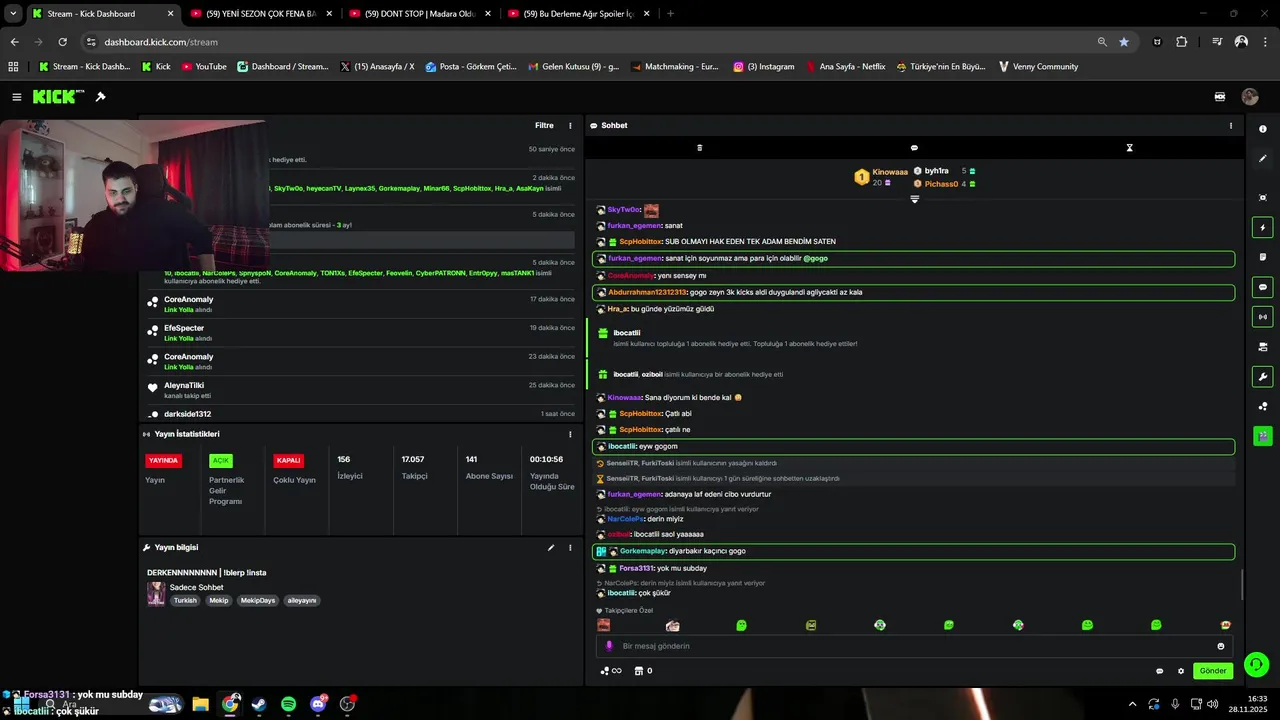Open Filtre in activity feed
The height and width of the screenshot is (720, 1280).
click(544, 126)
